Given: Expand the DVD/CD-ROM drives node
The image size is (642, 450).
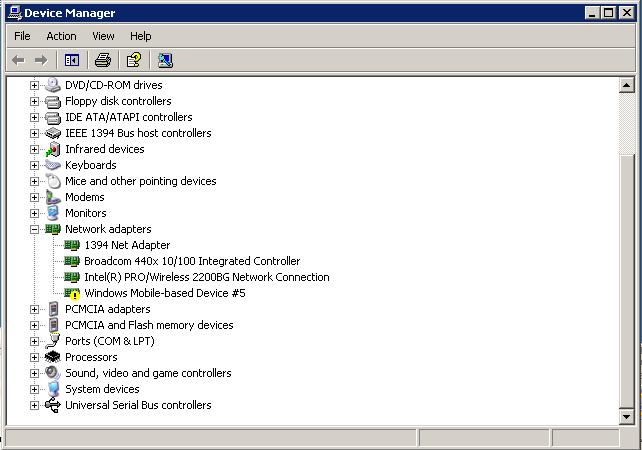Looking at the screenshot, I should coord(34,85).
